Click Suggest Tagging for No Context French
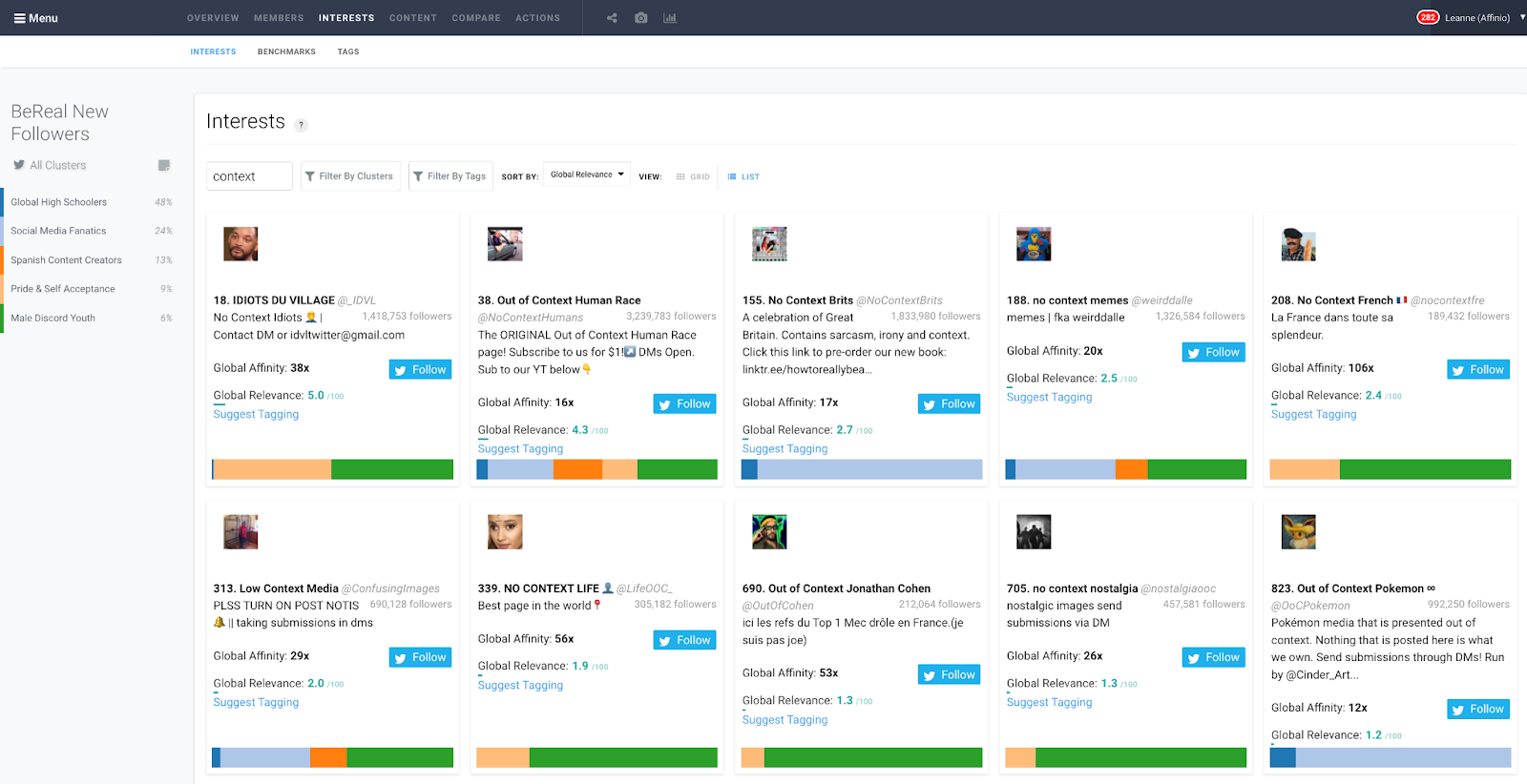This screenshot has width=1527, height=784. coord(1313,415)
